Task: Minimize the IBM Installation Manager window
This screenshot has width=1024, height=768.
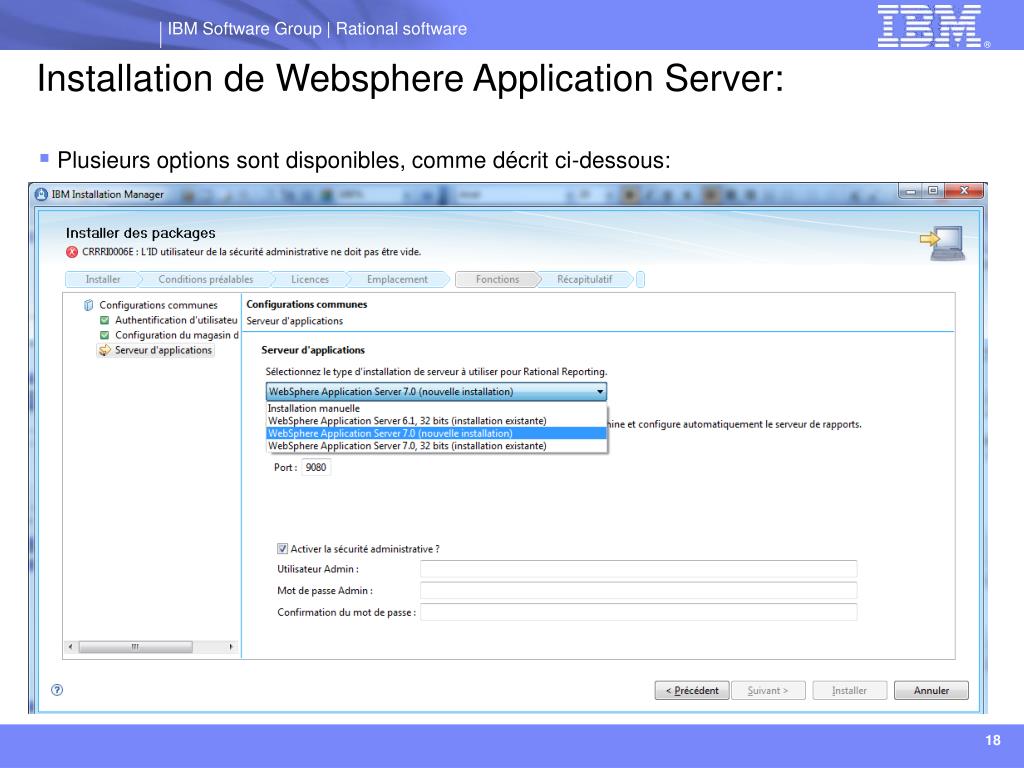Action: [x=910, y=191]
